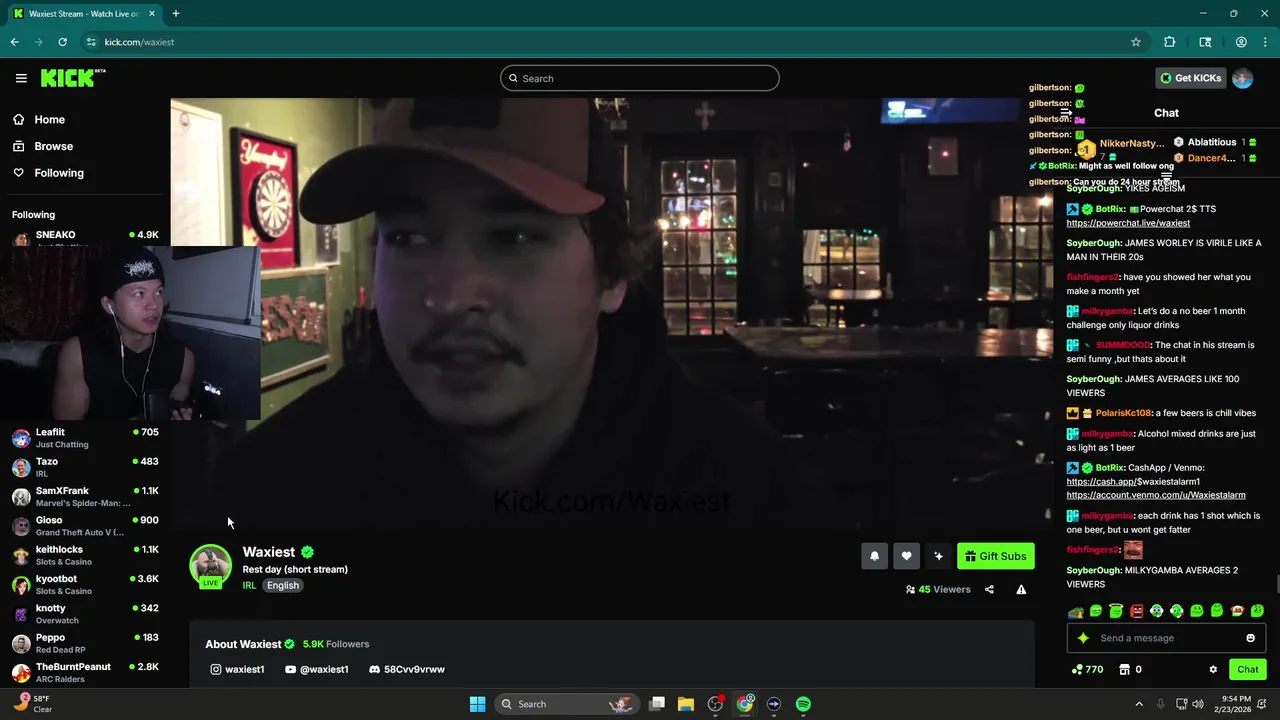Screen dimensions: 1280x720
Task: Open the Kick hamburger menu
Action: (21, 78)
